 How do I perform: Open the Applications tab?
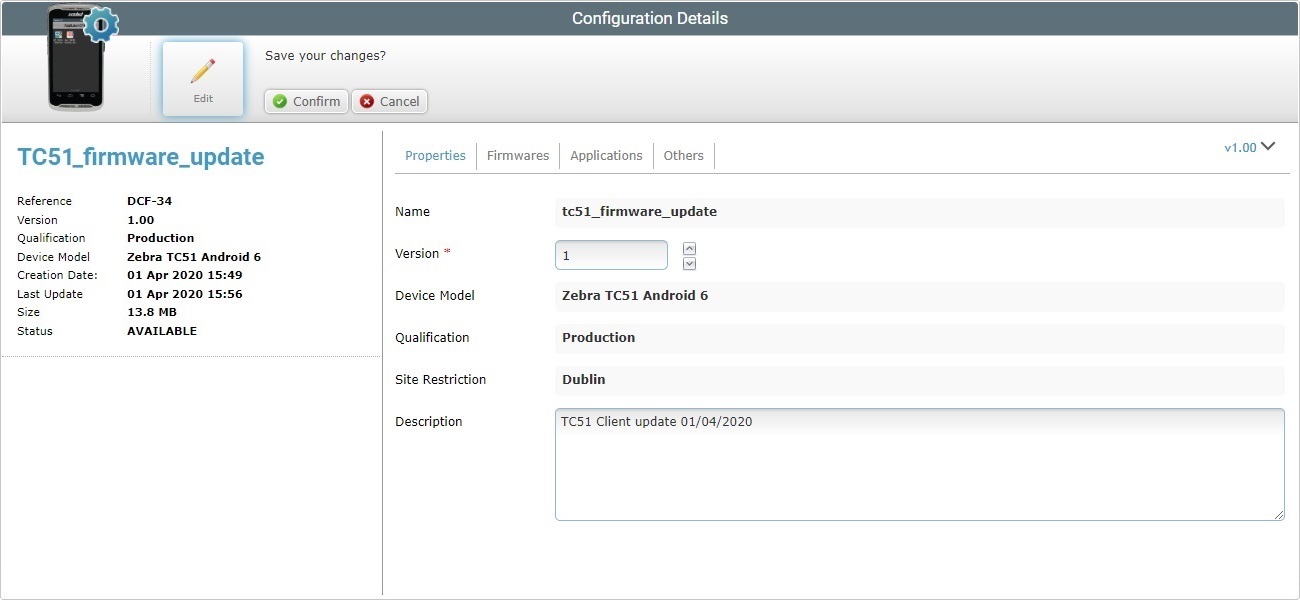(x=605, y=155)
